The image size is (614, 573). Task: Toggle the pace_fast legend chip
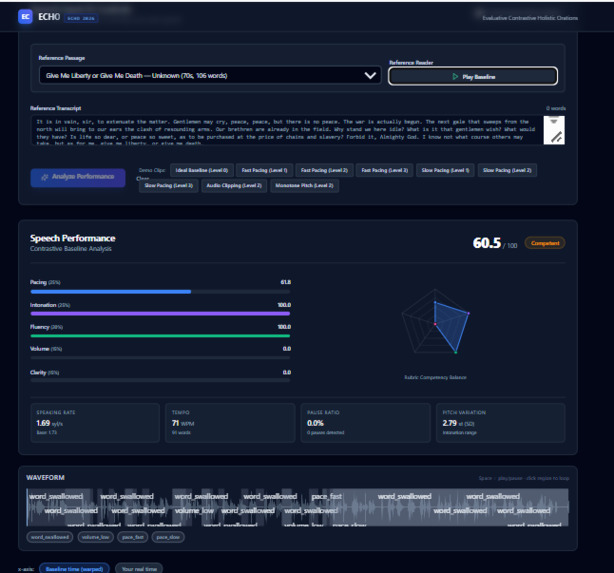click(x=133, y=537)
